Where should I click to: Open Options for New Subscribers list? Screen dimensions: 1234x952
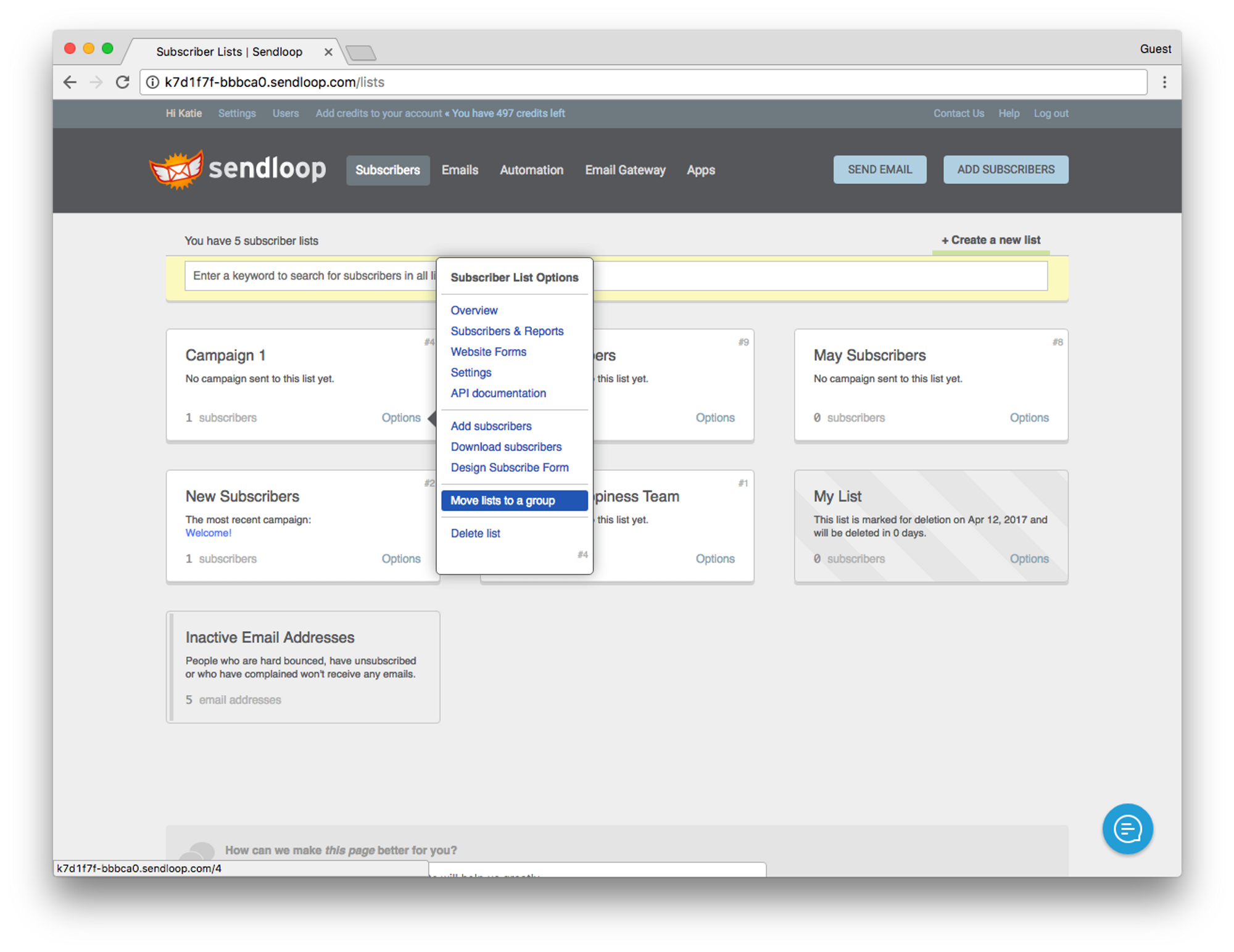(x=400, y=558)
